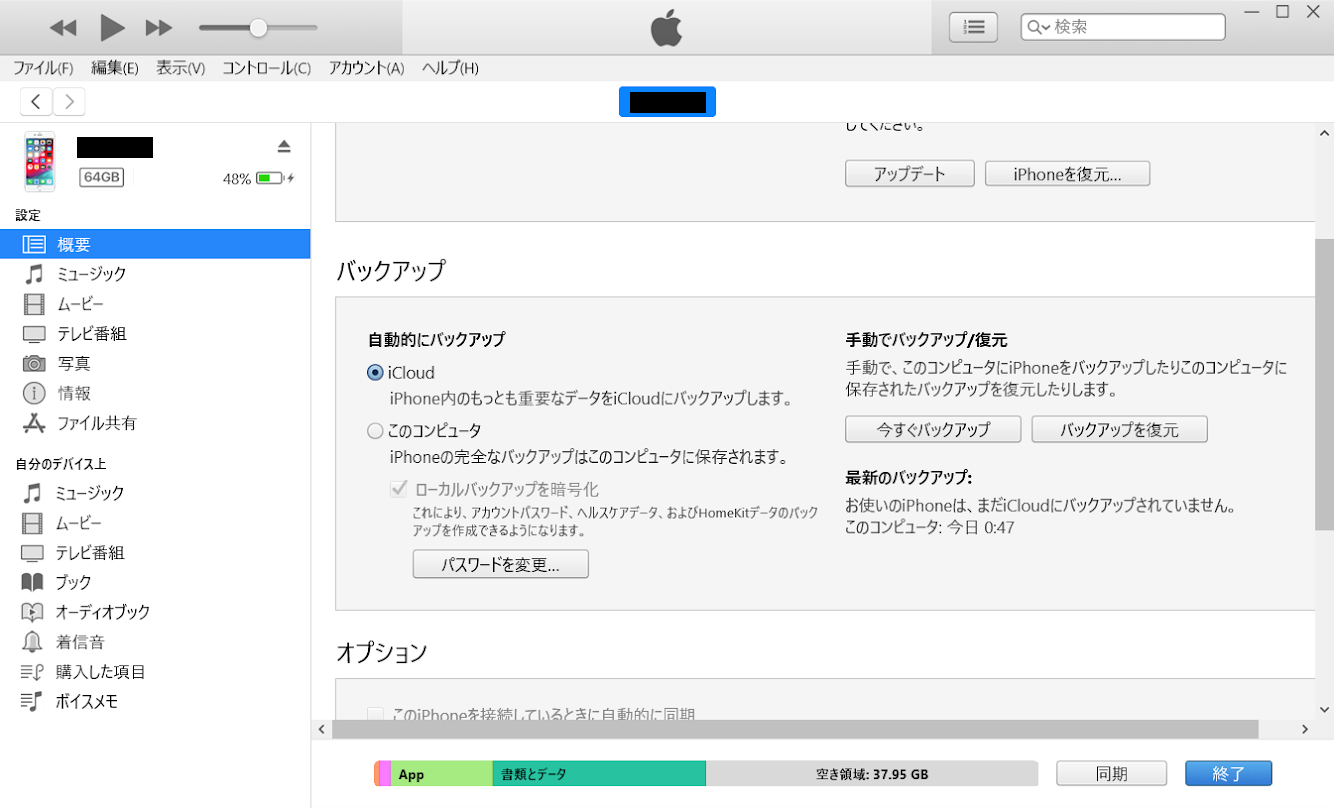This screenshot has width=1334, height=808.
Task: Click the fast forward next track button
Action: [159, 28]
